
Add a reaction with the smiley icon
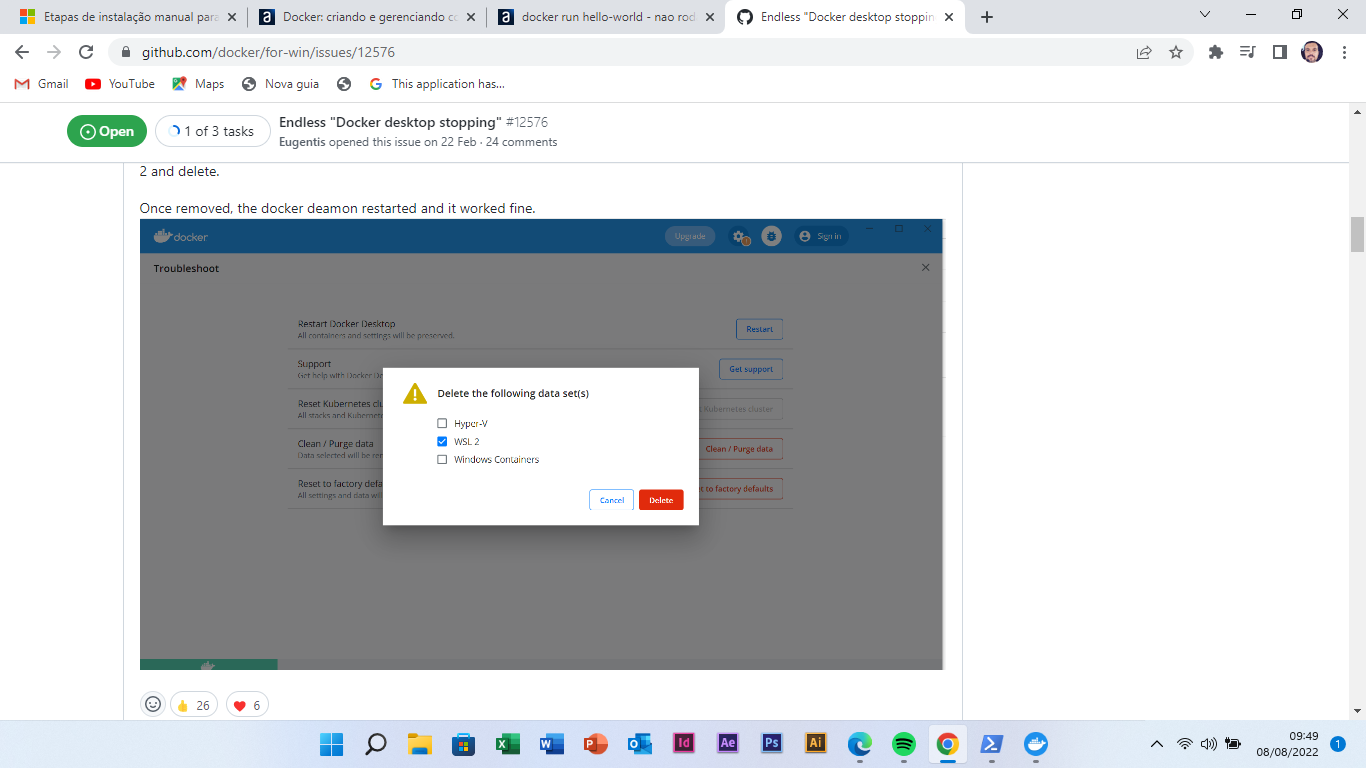(x=153, y=705)
